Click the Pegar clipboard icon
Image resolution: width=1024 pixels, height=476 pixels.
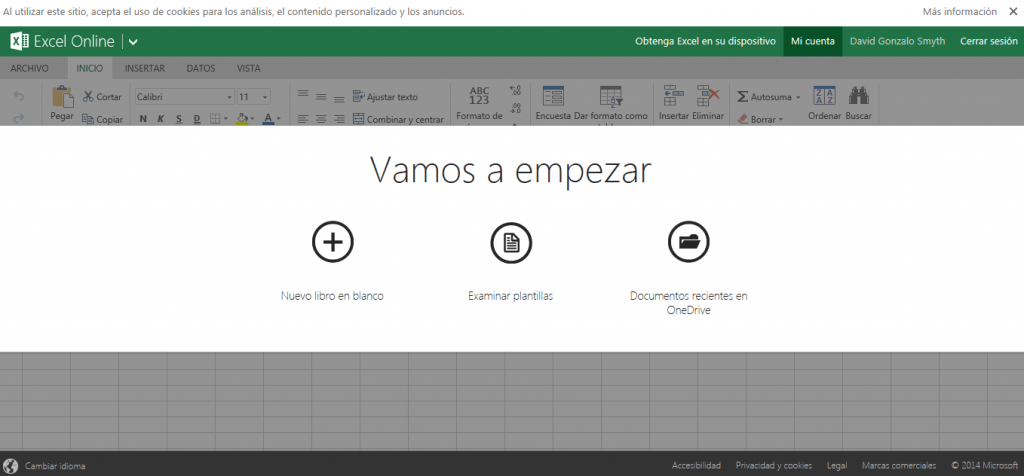pos(63,96)
